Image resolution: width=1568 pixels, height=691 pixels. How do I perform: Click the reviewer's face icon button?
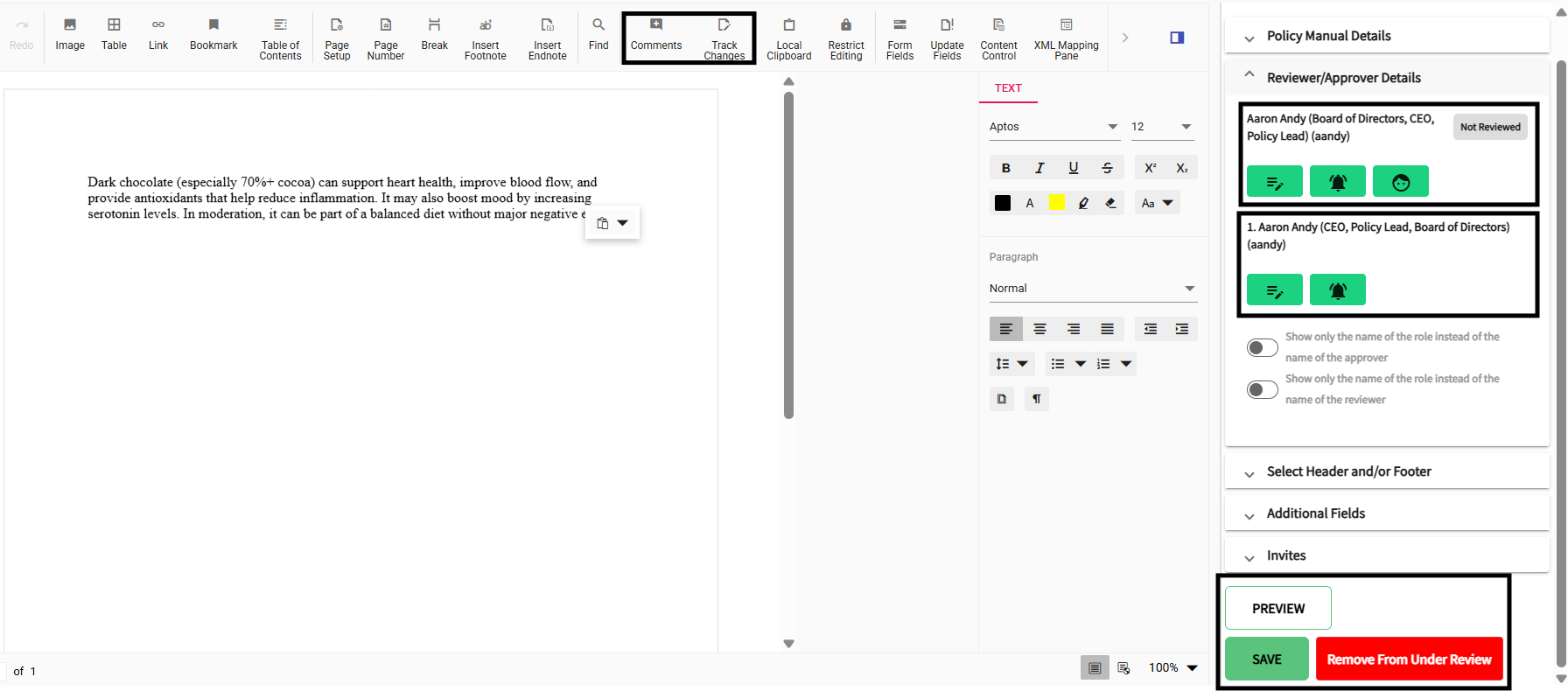1400,182
